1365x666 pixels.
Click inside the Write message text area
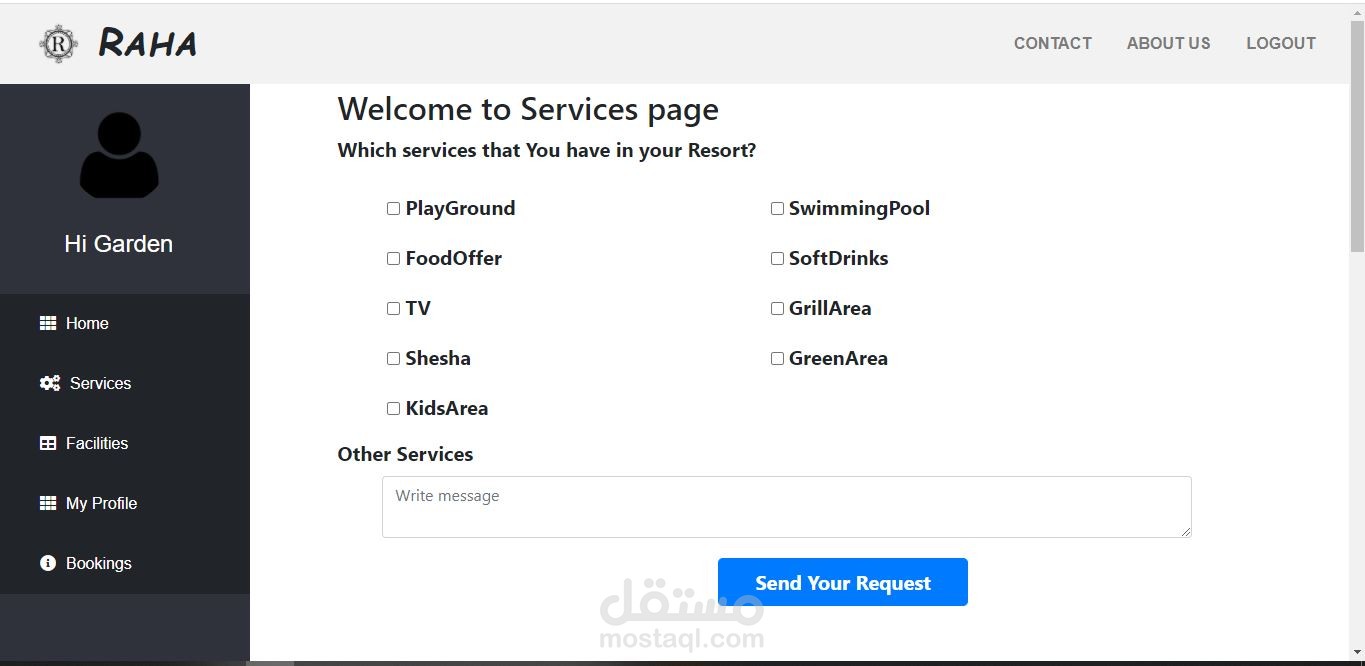pyautogui.click(x=786, y=506)
